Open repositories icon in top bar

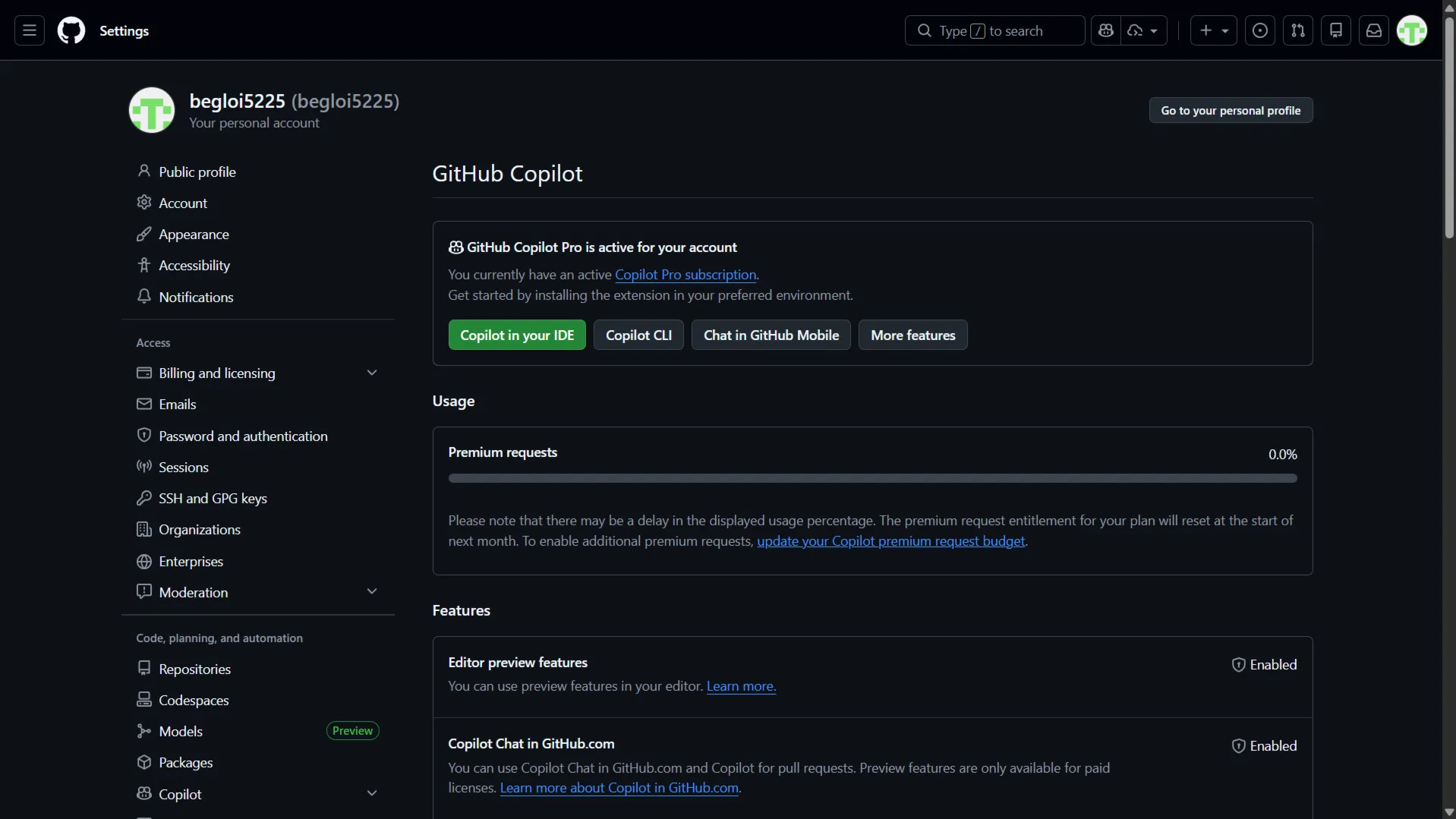point(1335,30)
